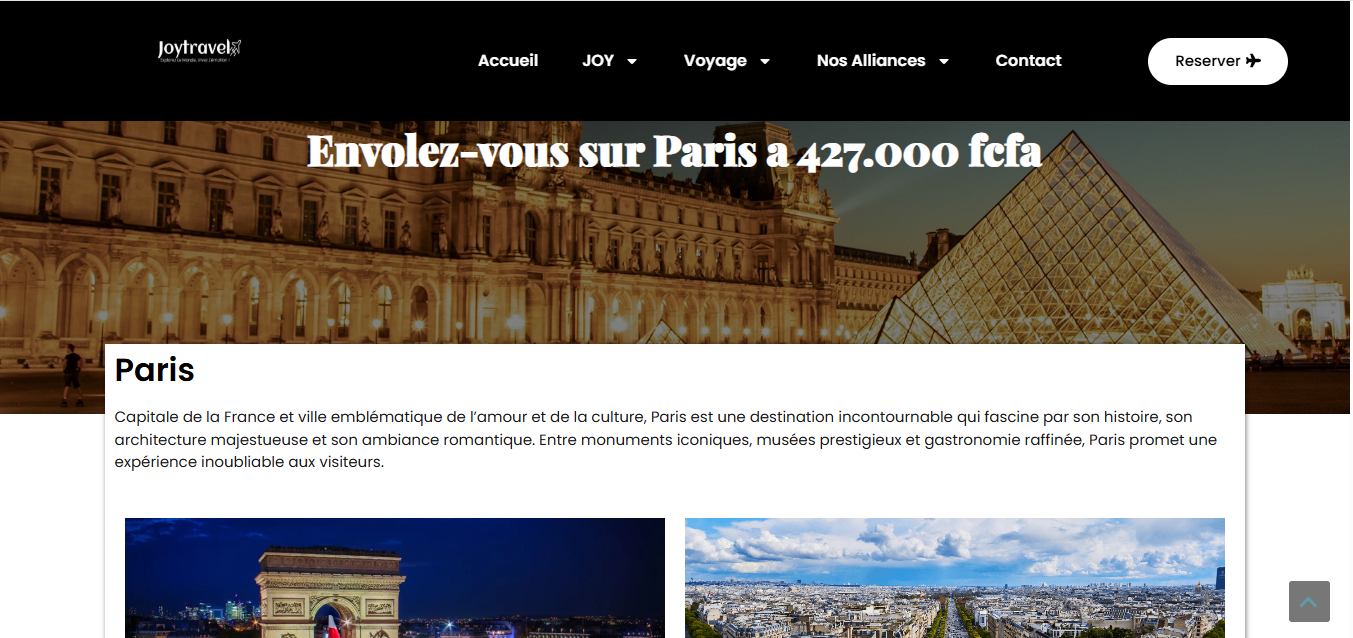Expand the JOY dropdown caret
This screenshot has width=1353, height=638.
(632, 62)
